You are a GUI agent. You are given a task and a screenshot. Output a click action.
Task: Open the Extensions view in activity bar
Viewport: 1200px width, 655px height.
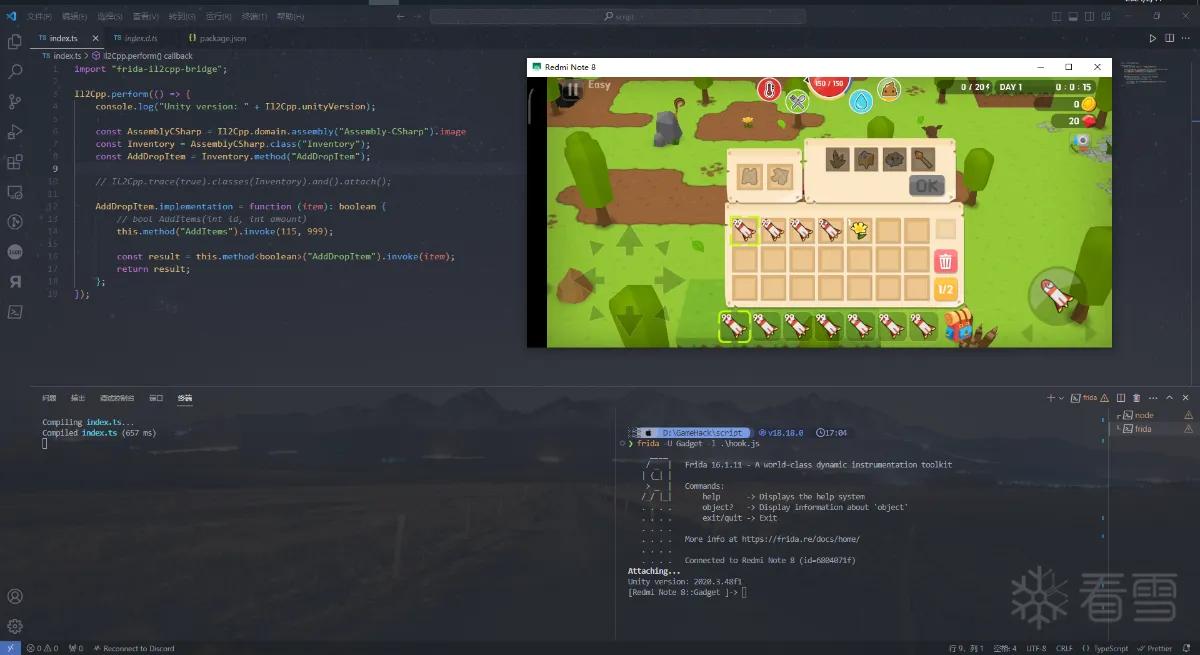15,162
